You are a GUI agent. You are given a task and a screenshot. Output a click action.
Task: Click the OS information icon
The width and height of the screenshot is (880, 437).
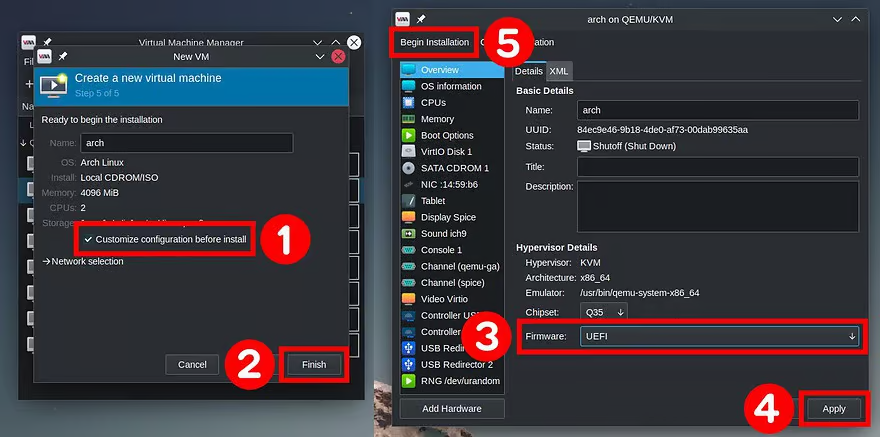tap(409, 86)
